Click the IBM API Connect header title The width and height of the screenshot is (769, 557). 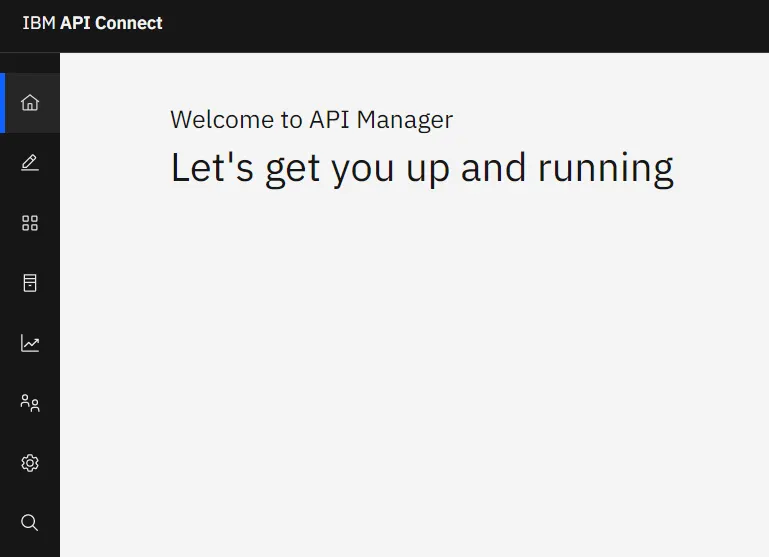pos(92,23)
